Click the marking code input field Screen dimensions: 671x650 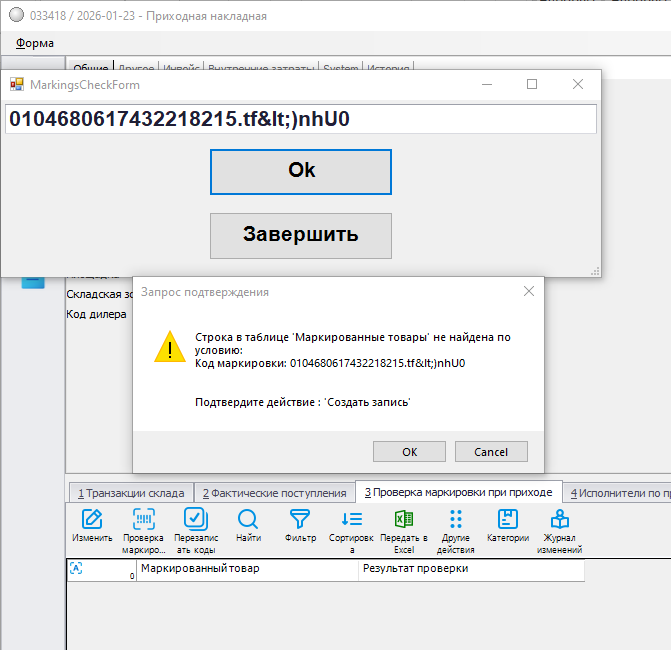(x=300, y=119)
